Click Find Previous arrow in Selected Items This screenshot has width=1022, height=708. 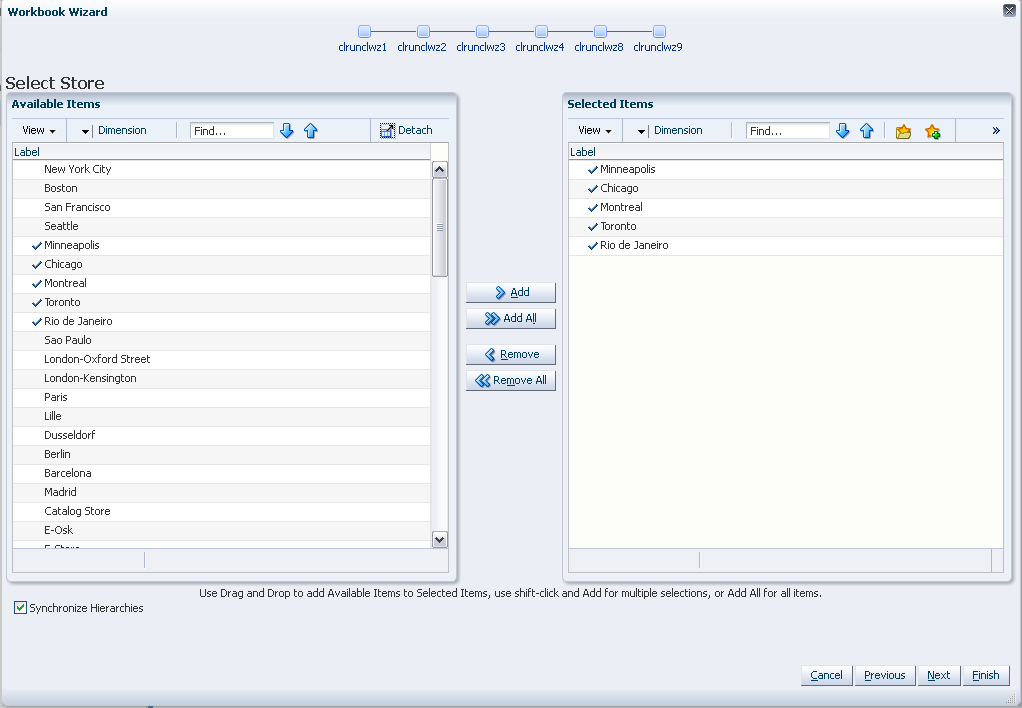[867, 131]
